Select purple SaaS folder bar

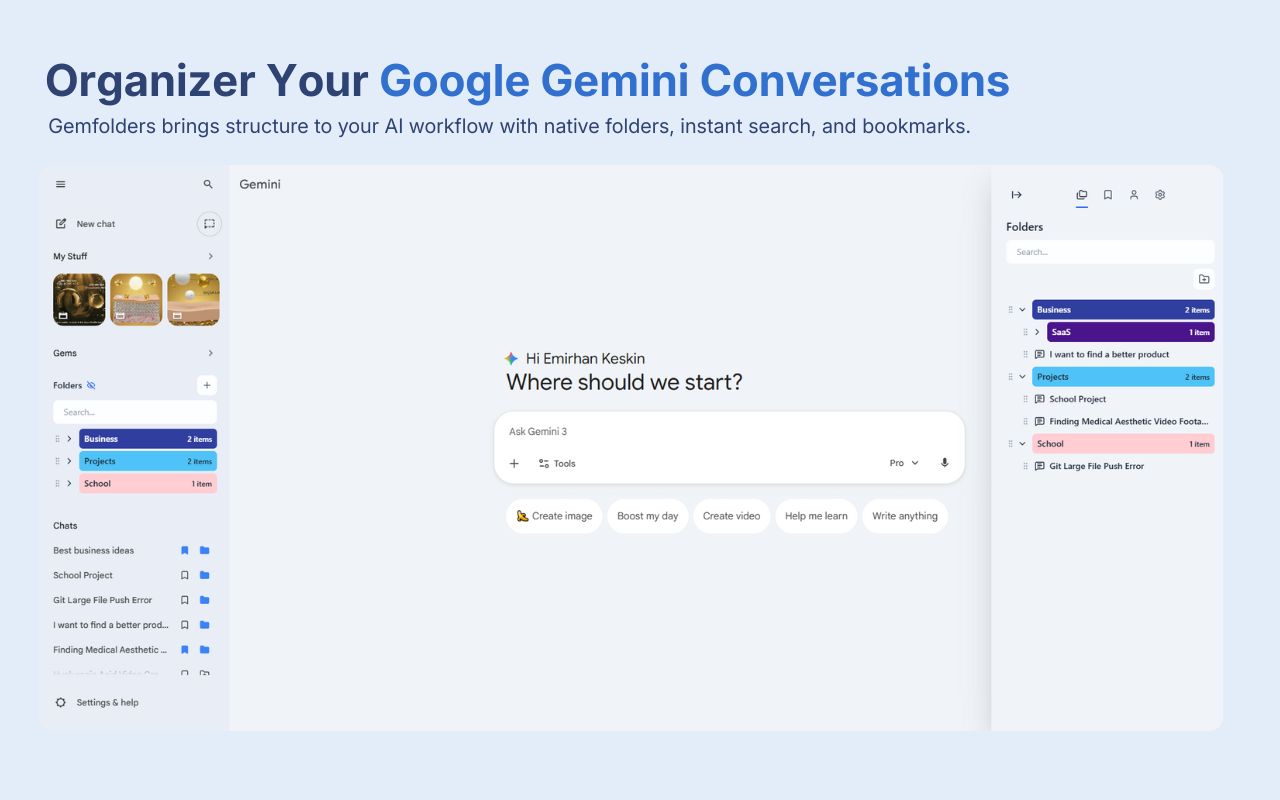click(x=1131, y=332)
